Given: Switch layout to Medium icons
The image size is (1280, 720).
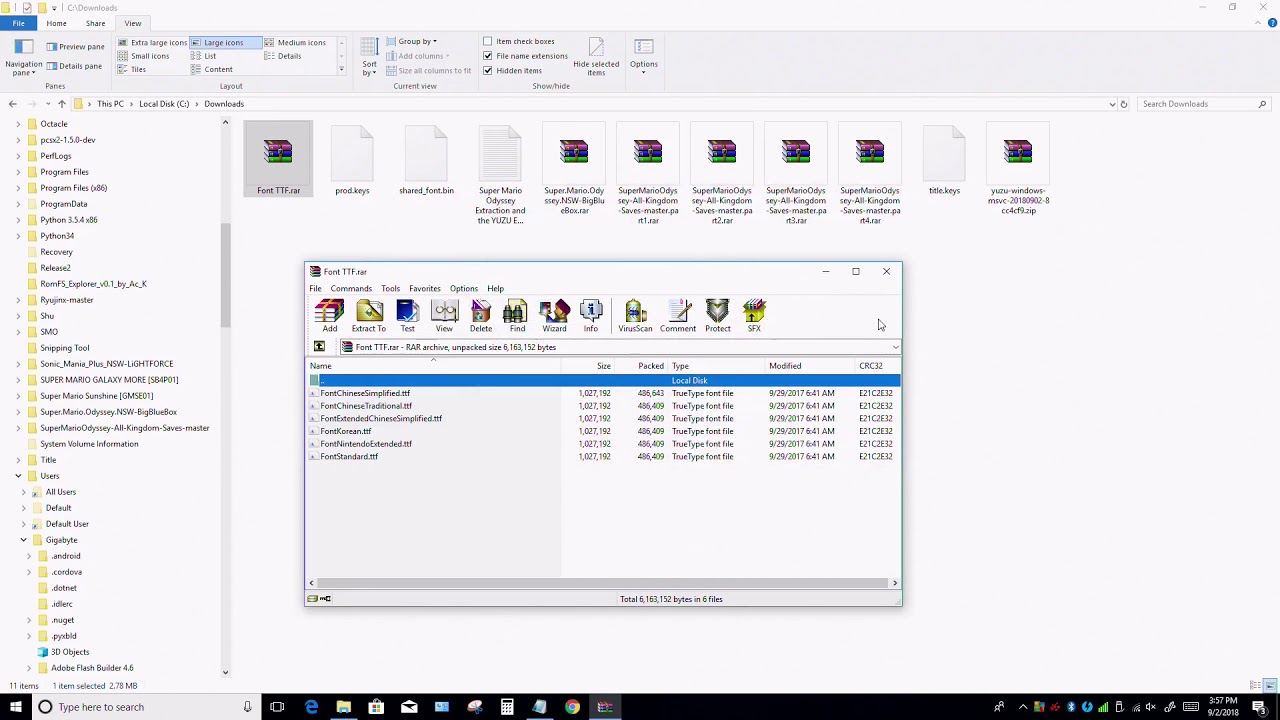Looking at the screenshot, I should (295, 42).
